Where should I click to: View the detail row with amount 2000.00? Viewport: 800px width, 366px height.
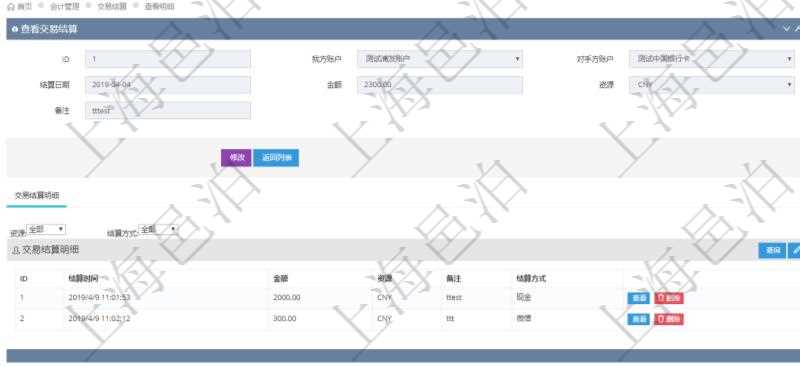point(638,298)
